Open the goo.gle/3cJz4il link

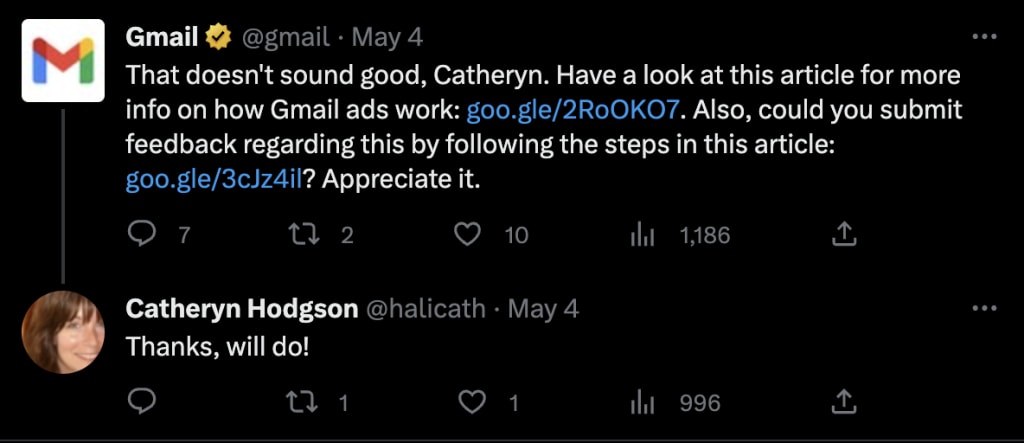pyautogui.click(x=214, y=180)
